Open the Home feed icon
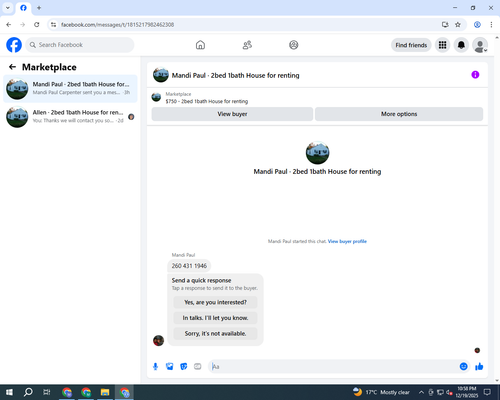500x400 pixels. pos(200,45)
